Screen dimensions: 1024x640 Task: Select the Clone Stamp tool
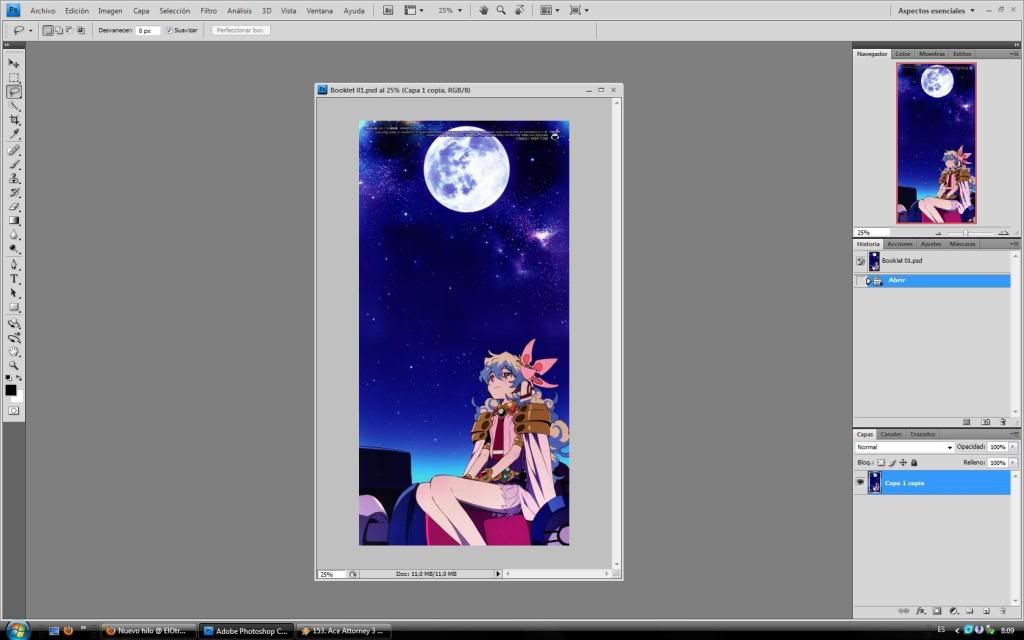pos(14,178)
